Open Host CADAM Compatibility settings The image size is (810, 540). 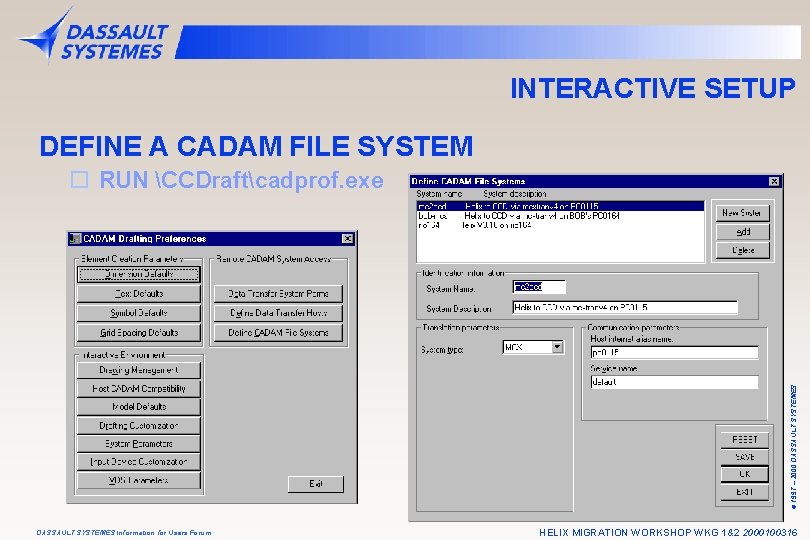tap(138, 389)
